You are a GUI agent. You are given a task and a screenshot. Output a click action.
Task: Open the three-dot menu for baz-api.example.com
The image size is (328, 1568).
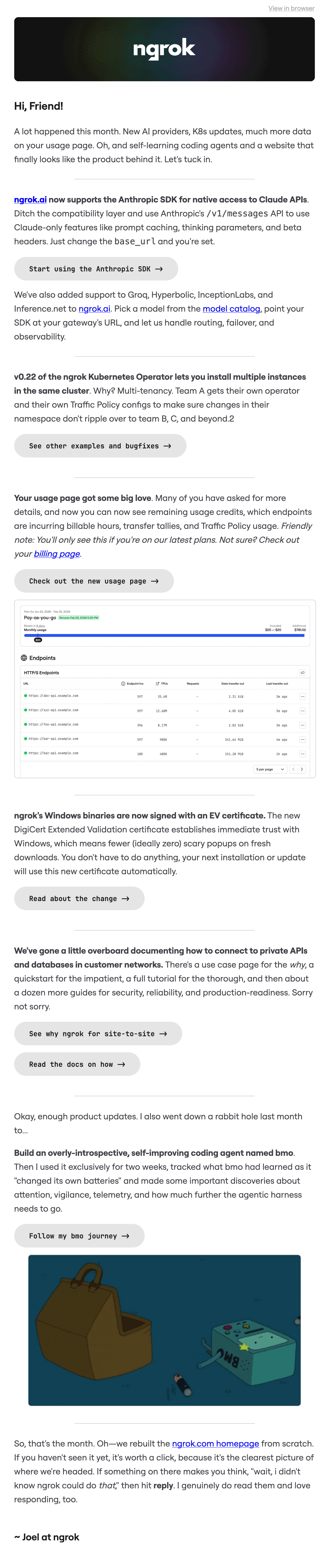(x=303, y=754)
